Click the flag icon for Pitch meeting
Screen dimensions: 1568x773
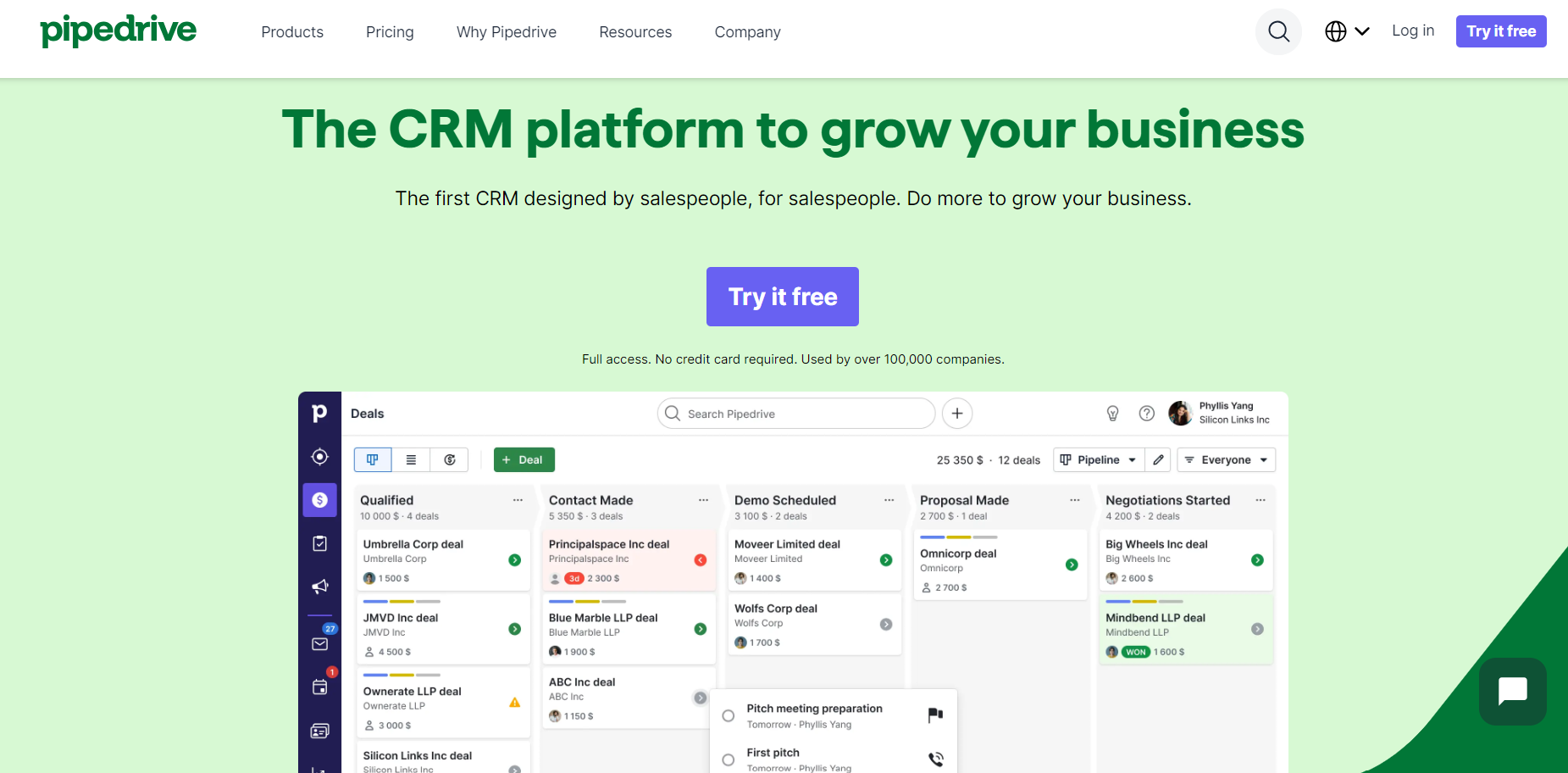935,715
